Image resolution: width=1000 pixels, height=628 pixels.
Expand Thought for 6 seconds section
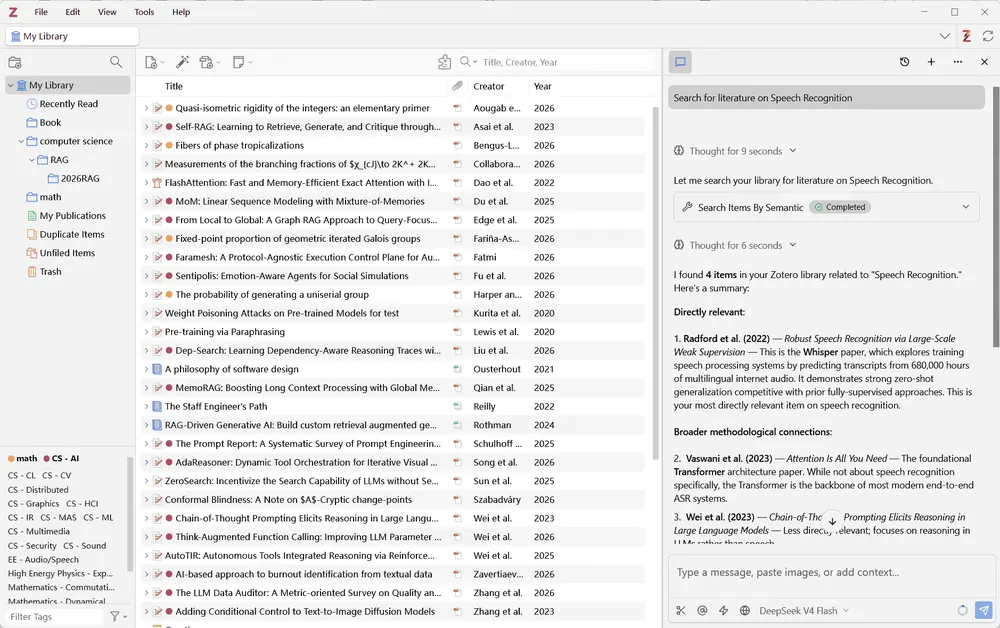(x=735, y=245)
